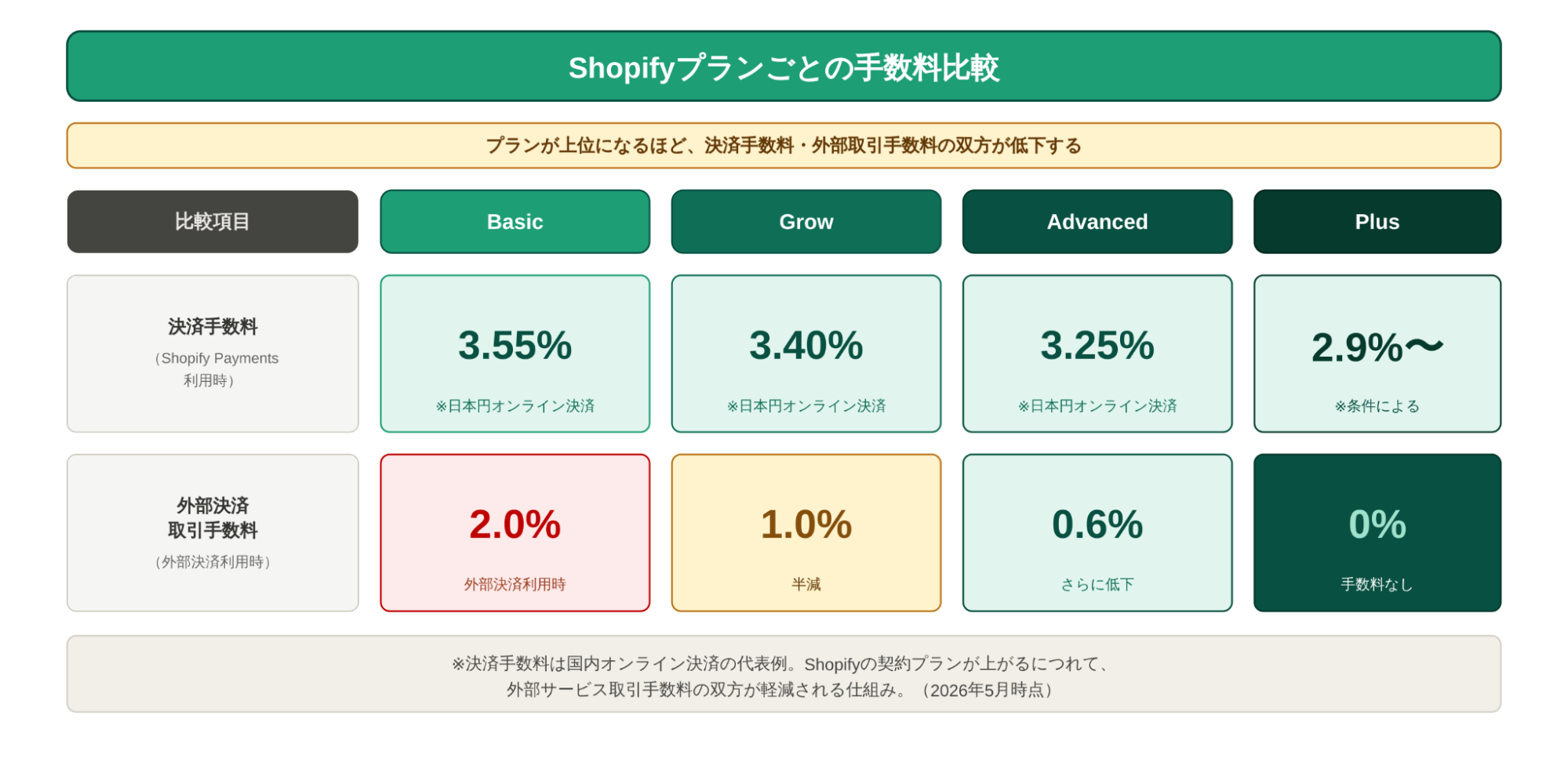The image size is (1568, 762).
Task: Click the yellow 1.0% 半減 cell
Action: (806, 533)
